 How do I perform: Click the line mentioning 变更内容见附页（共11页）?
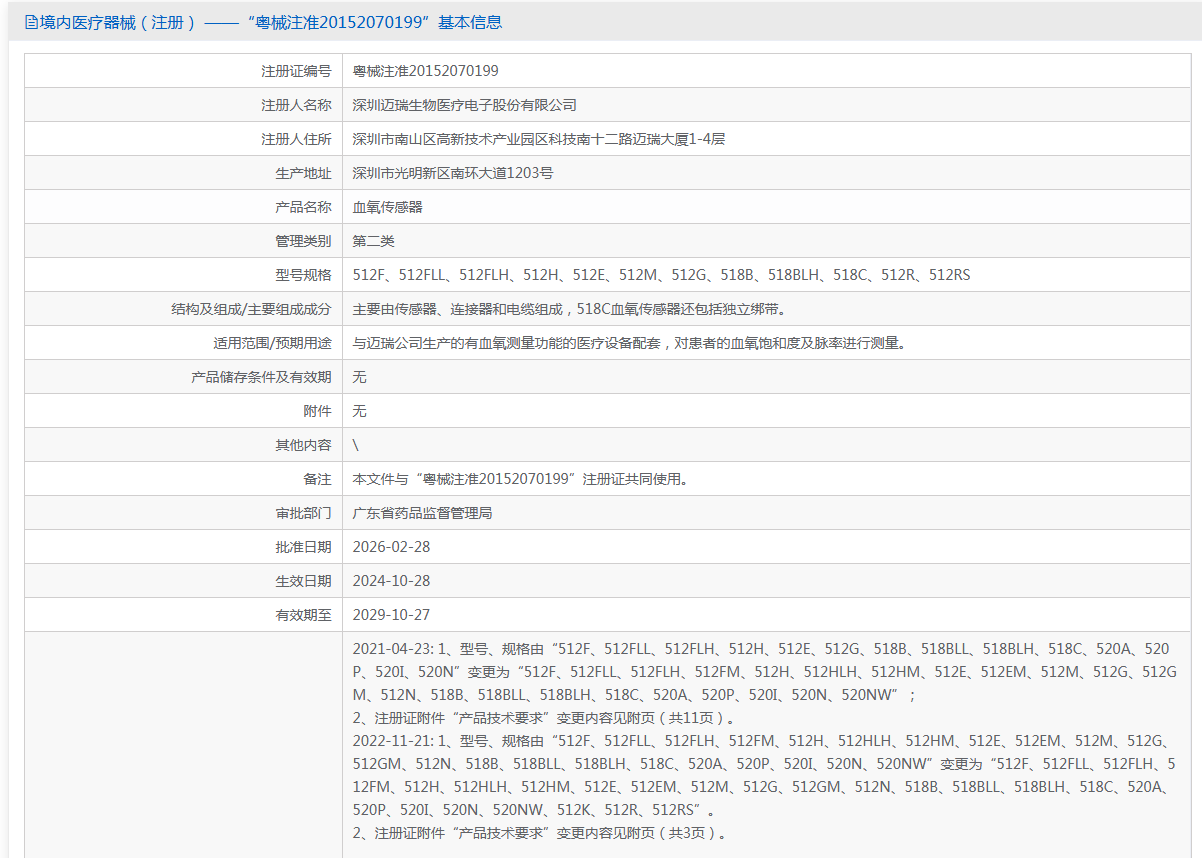(545, 718)
